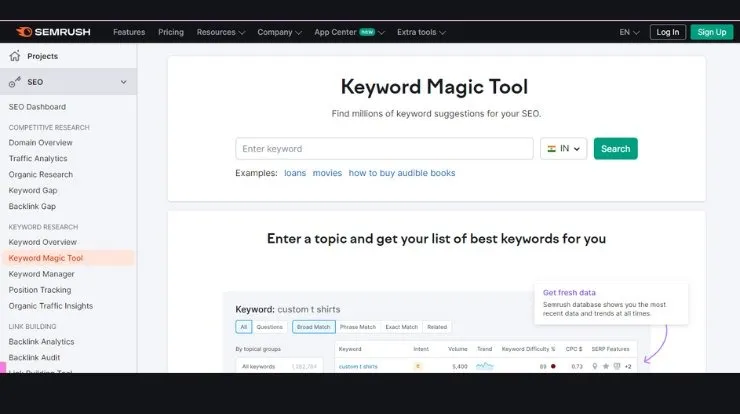Click 'Get fresh data' heading
Screen dimensions: 740x414
(x=569, y=293)
